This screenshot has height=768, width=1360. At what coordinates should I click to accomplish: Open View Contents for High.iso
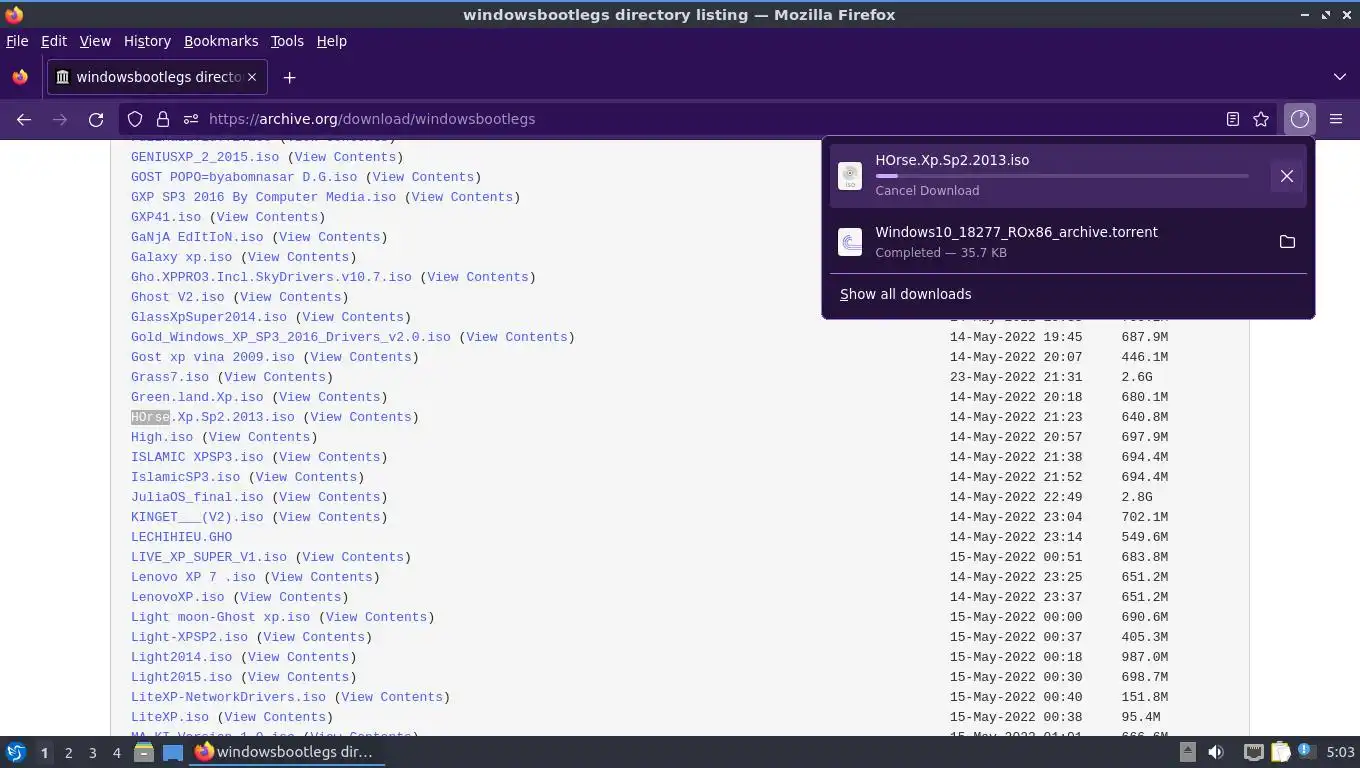click(259, 437)
